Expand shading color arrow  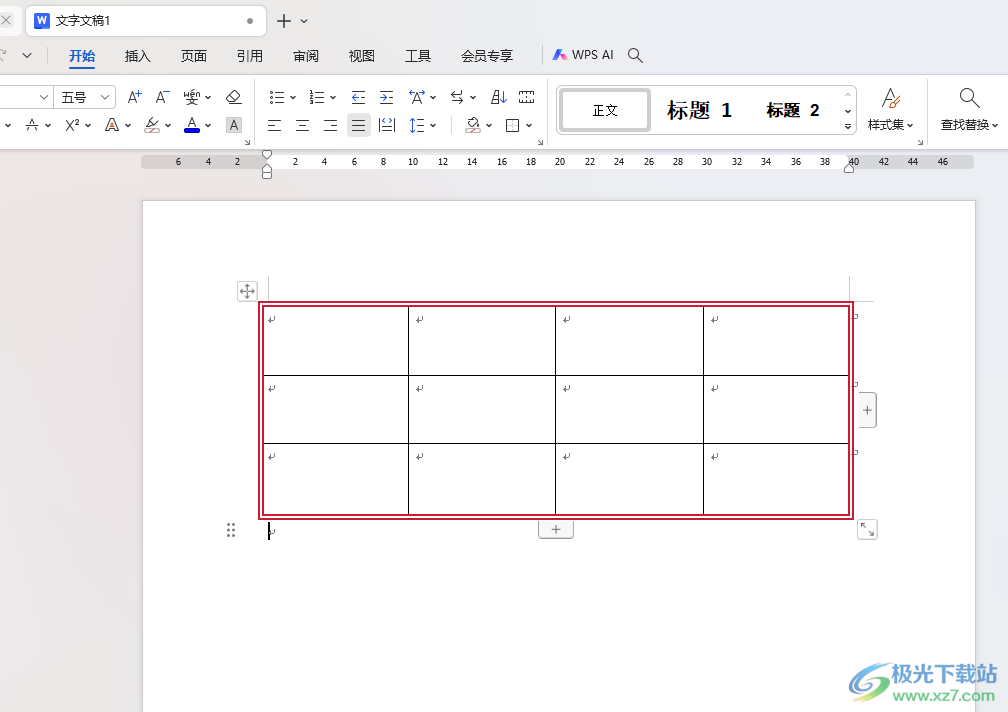(x=489, y=125)
